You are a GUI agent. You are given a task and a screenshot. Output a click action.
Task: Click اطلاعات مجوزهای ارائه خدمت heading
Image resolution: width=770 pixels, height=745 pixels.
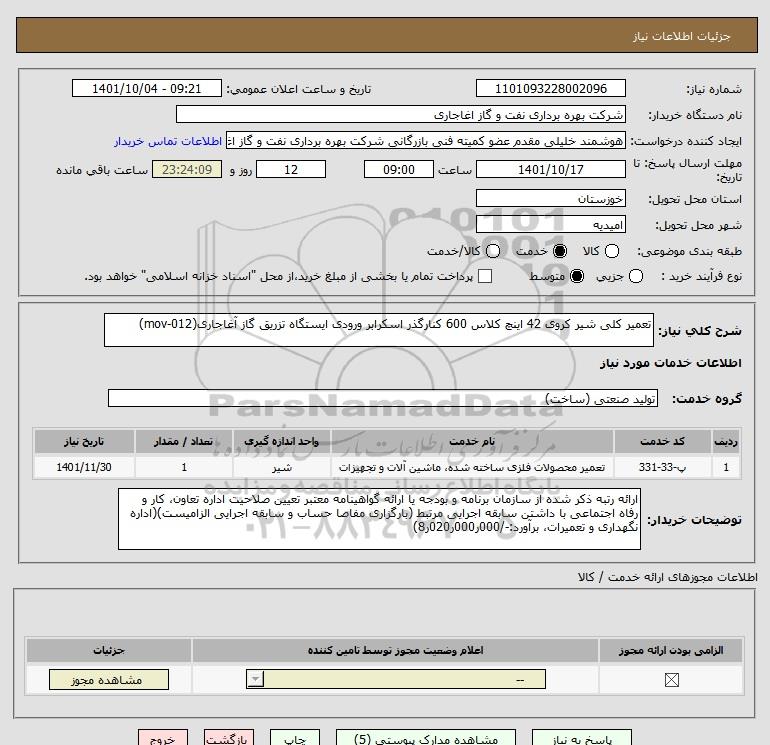667,577
